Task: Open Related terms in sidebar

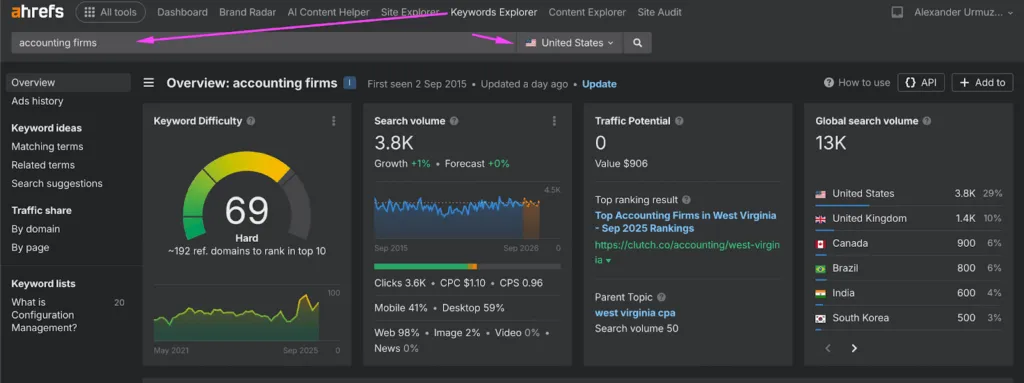Action: (43, 165)
